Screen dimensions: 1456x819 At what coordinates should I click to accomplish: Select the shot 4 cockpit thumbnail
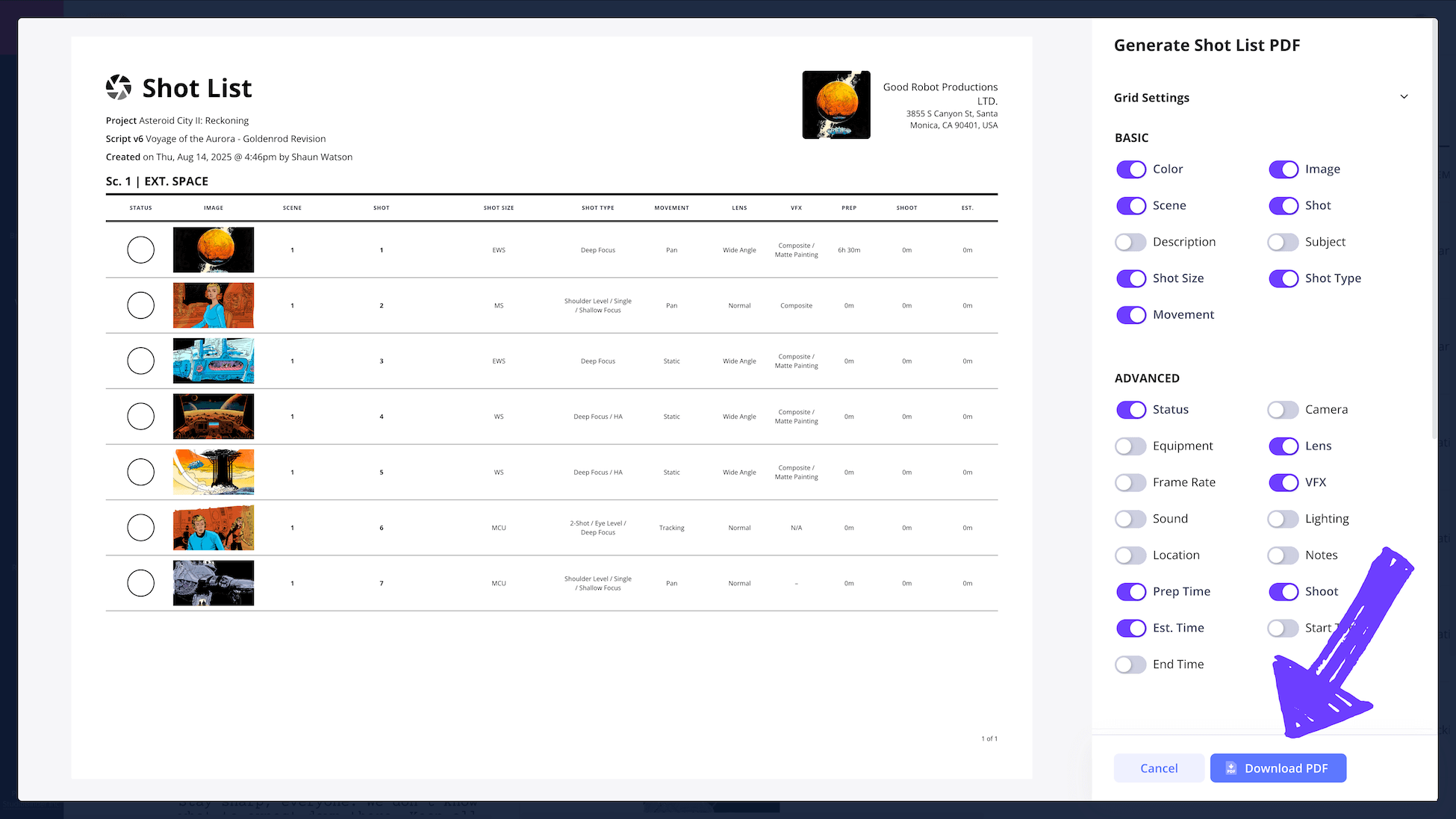[x=214, y=417]
